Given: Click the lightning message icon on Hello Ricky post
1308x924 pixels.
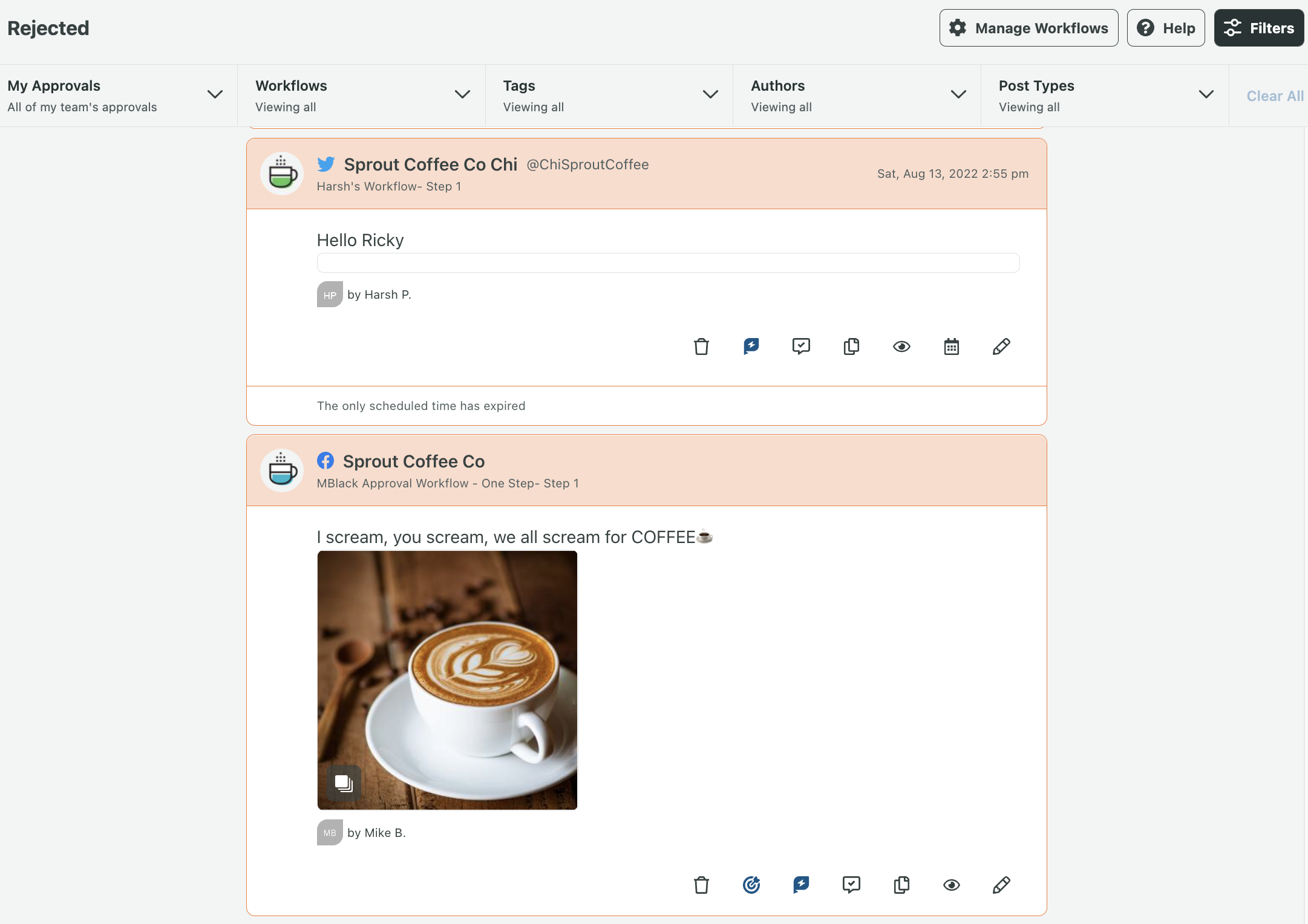Looking at the screenshot, I should pos(751,346).
